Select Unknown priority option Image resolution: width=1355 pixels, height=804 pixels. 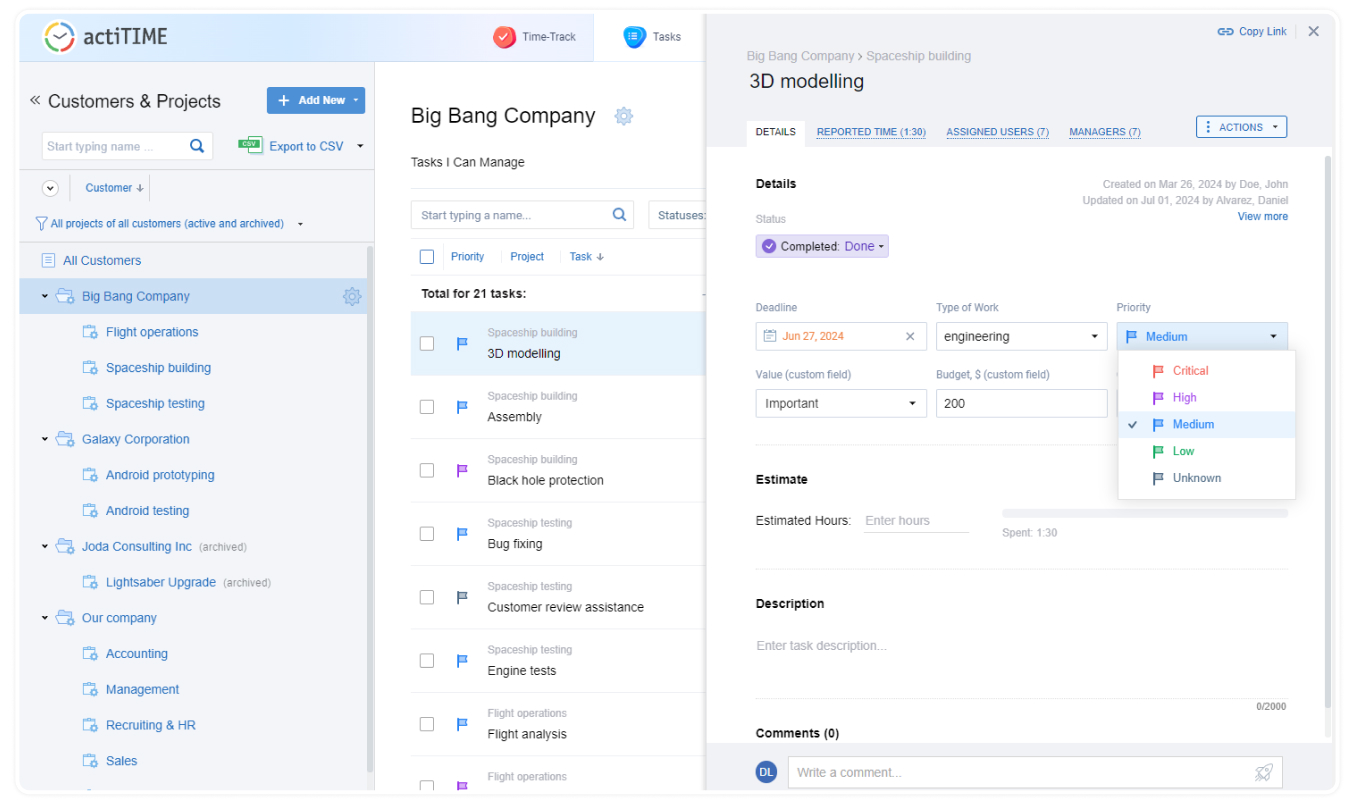click(1206, 478)
